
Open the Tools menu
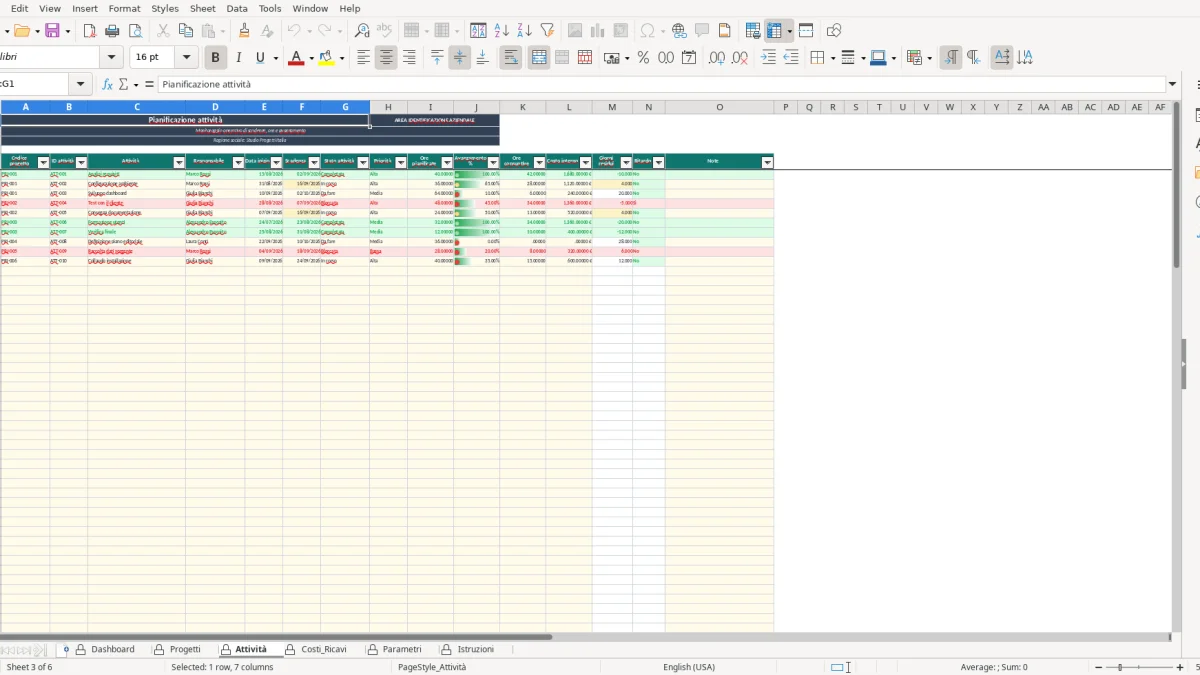tap(270, 8)
